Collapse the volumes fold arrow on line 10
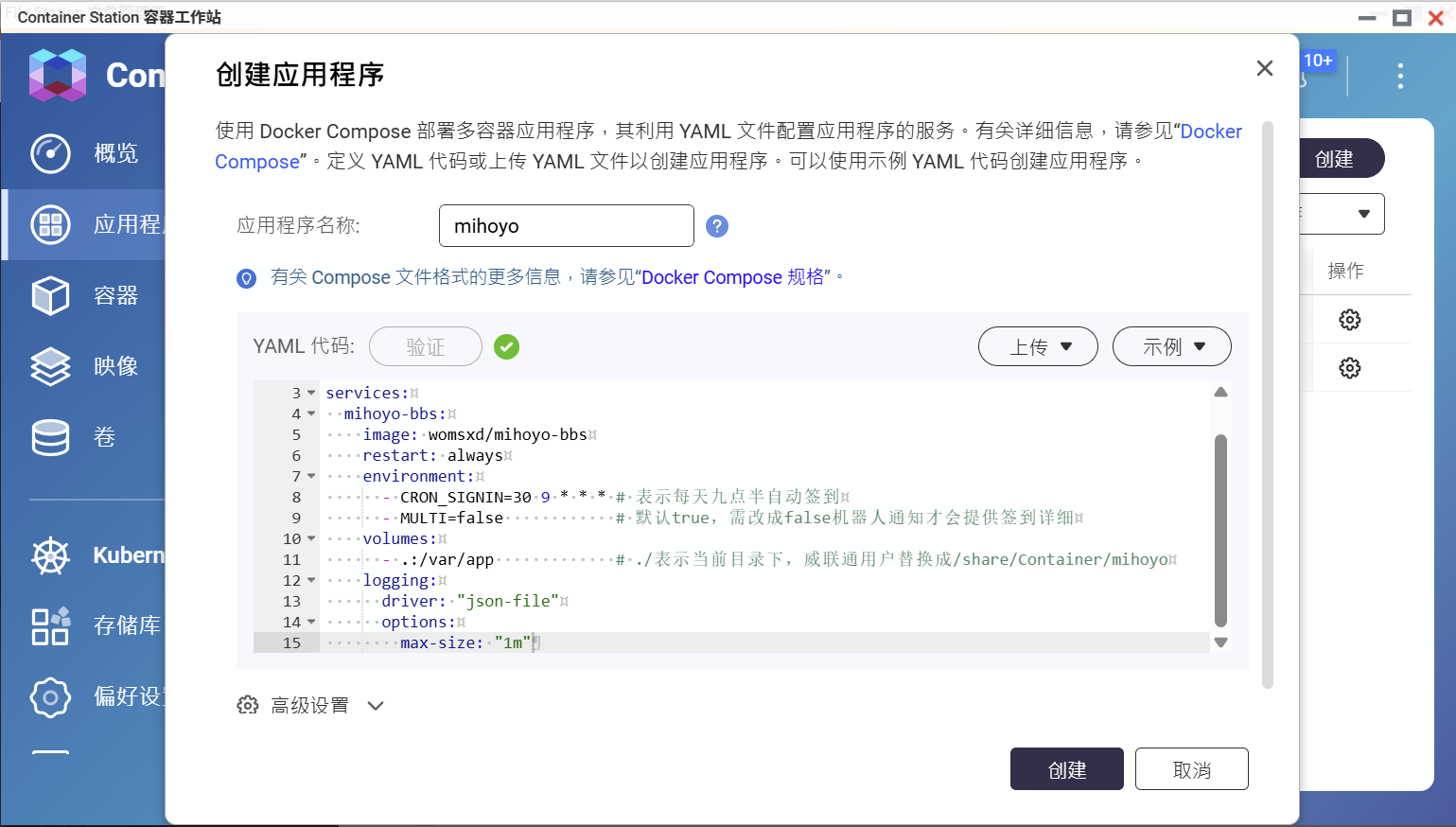This screenshot has width=1456, height=827. 311,538
